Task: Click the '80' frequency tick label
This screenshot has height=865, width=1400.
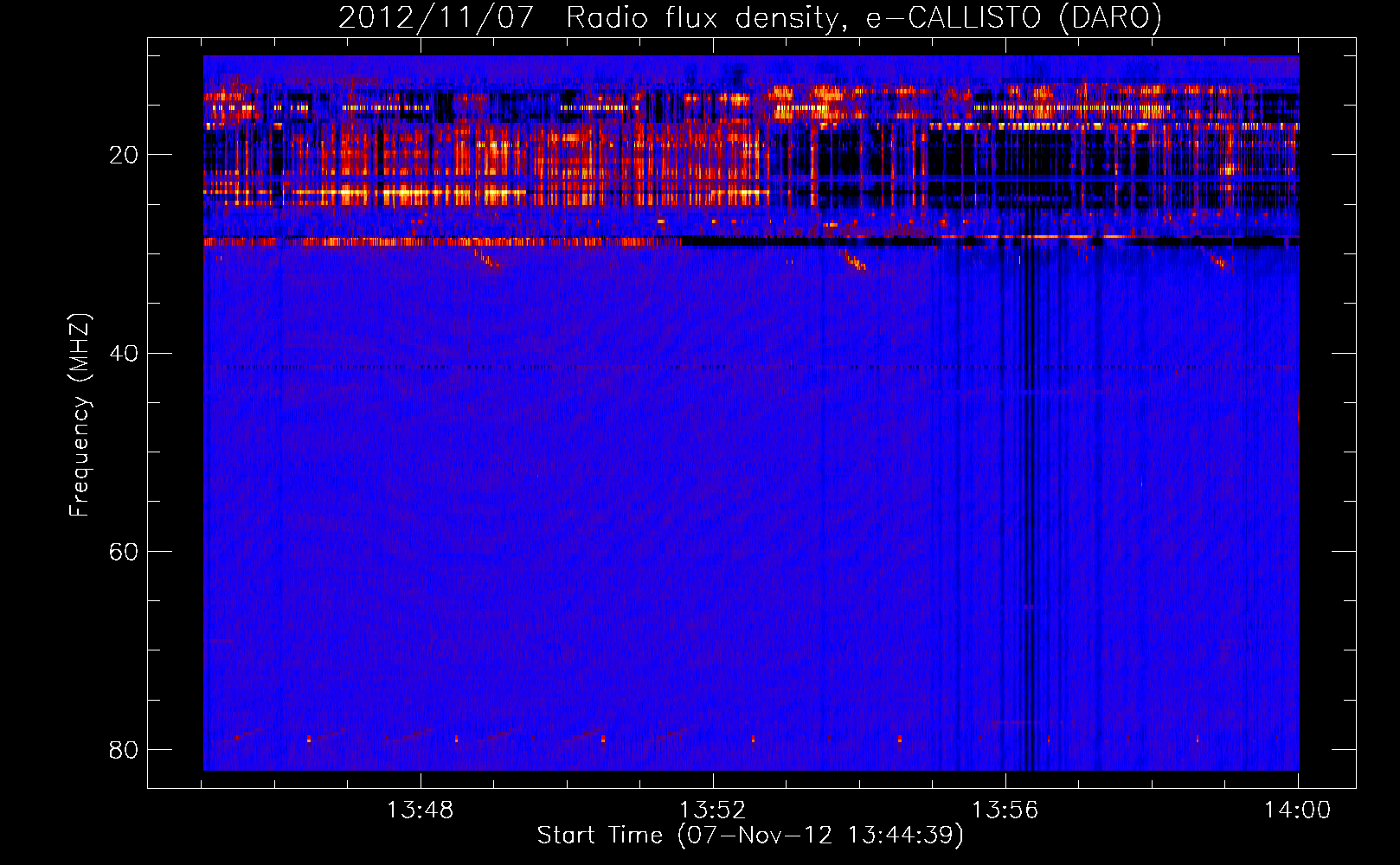Action: tap(124, 749)
